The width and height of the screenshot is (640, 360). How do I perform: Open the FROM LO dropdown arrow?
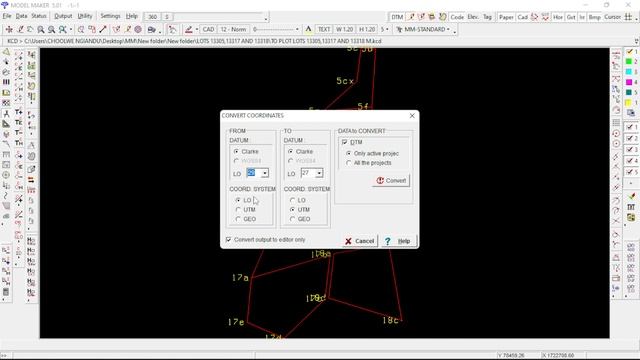(264, 173)
